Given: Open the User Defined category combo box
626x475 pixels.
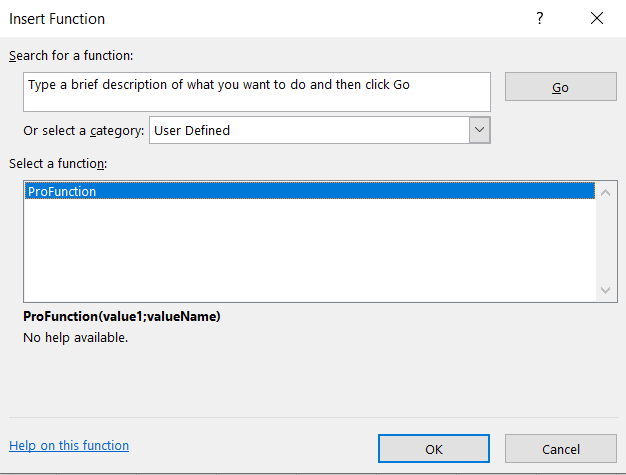Looking at the screenshot, I should (x=319, y=130).
